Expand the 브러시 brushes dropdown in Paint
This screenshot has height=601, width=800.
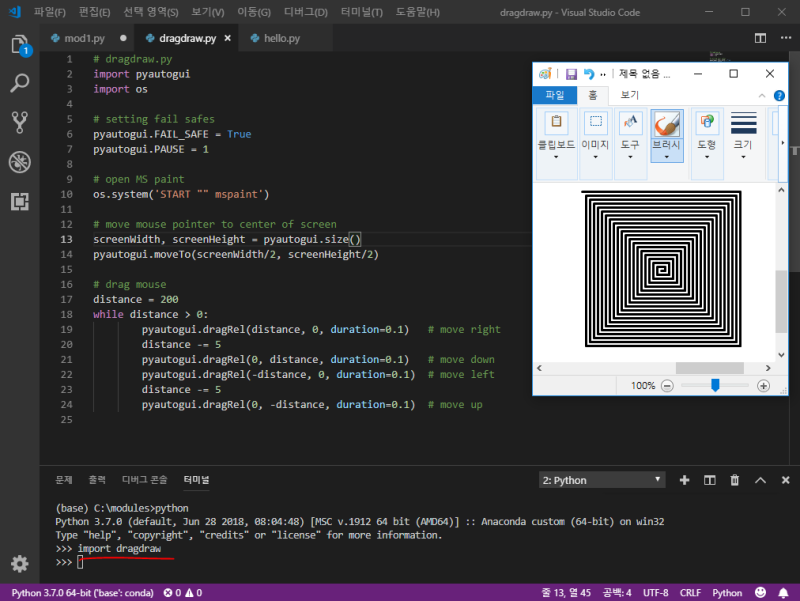pos(666,159)
